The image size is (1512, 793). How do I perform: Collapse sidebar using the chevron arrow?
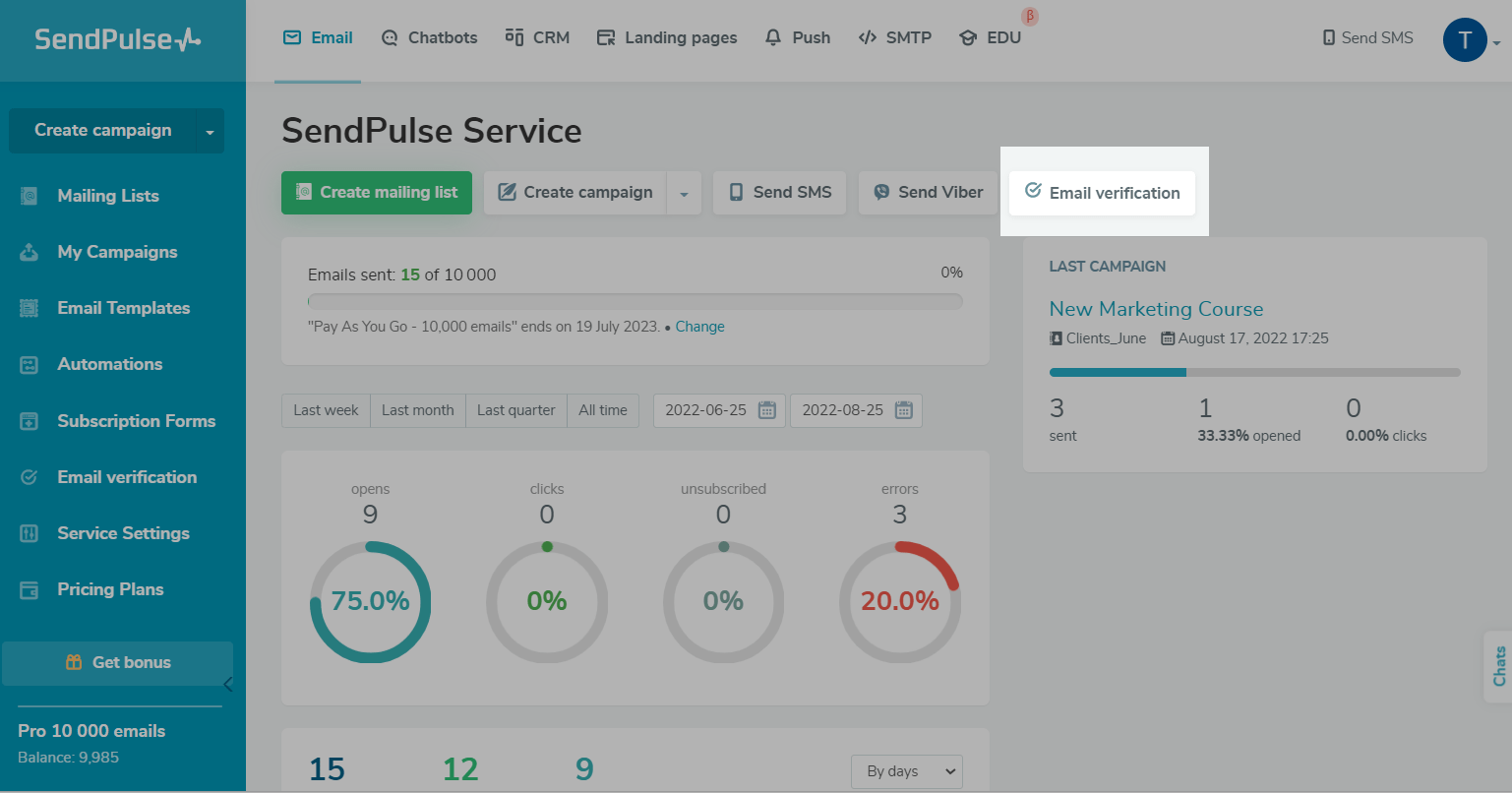pyautogui.click(x=228, y=684)
